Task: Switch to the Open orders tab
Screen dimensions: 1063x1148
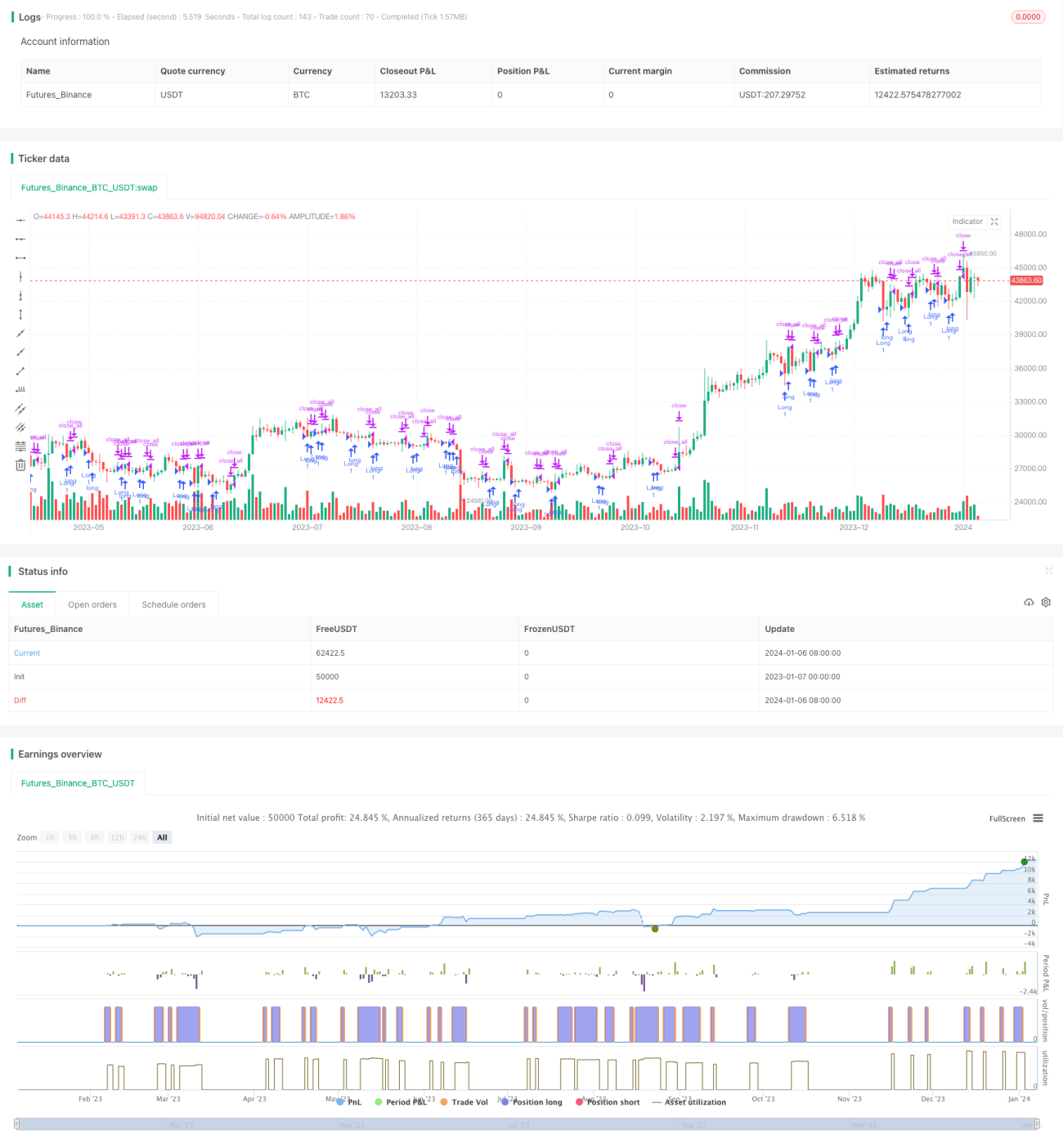Action: (92, 605)
